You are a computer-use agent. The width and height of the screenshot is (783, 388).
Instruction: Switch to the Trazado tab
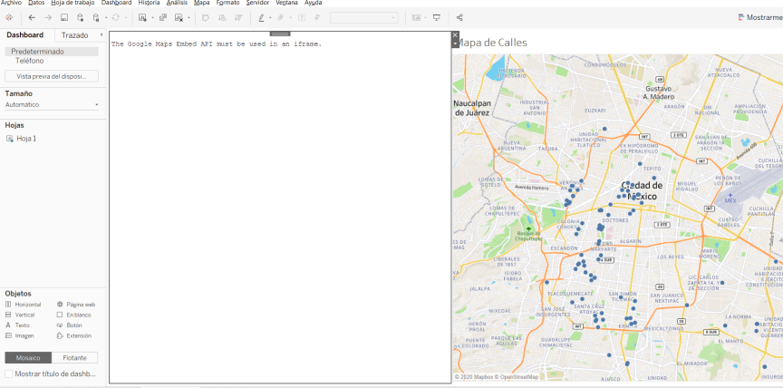[x=75, y=35]
